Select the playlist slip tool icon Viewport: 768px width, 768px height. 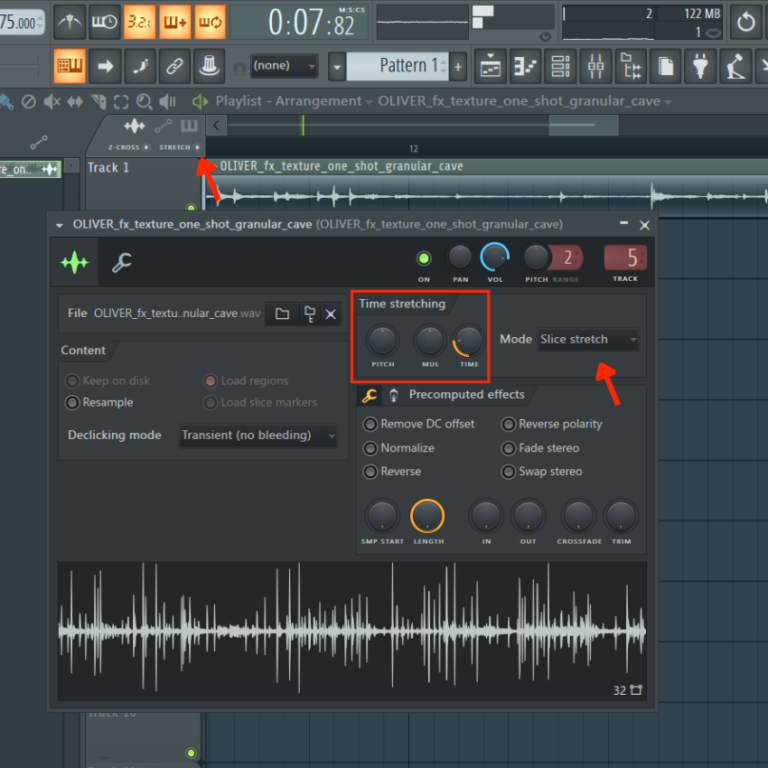point(75,102)
